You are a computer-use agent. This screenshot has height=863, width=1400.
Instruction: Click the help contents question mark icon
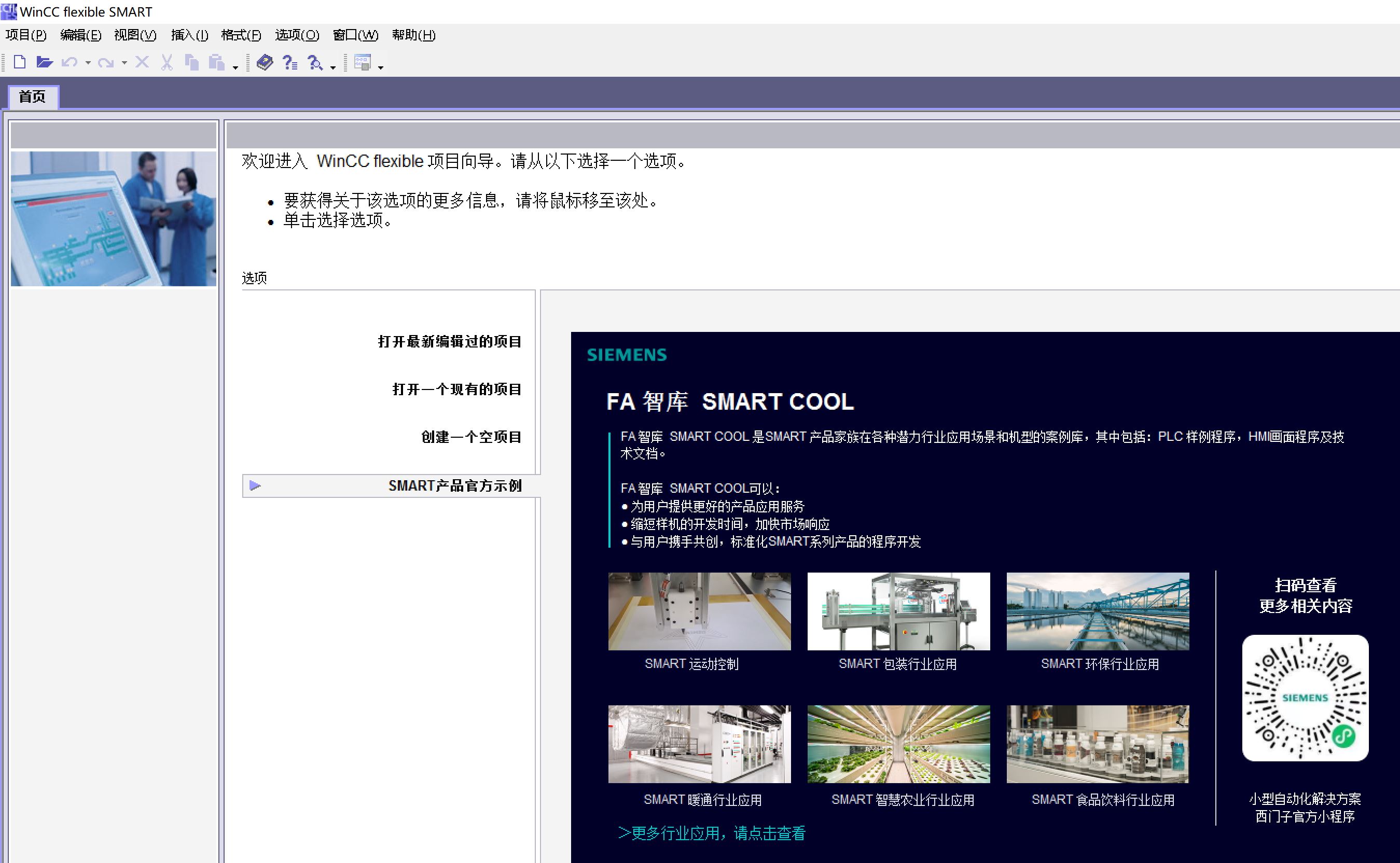pos(290,62)
